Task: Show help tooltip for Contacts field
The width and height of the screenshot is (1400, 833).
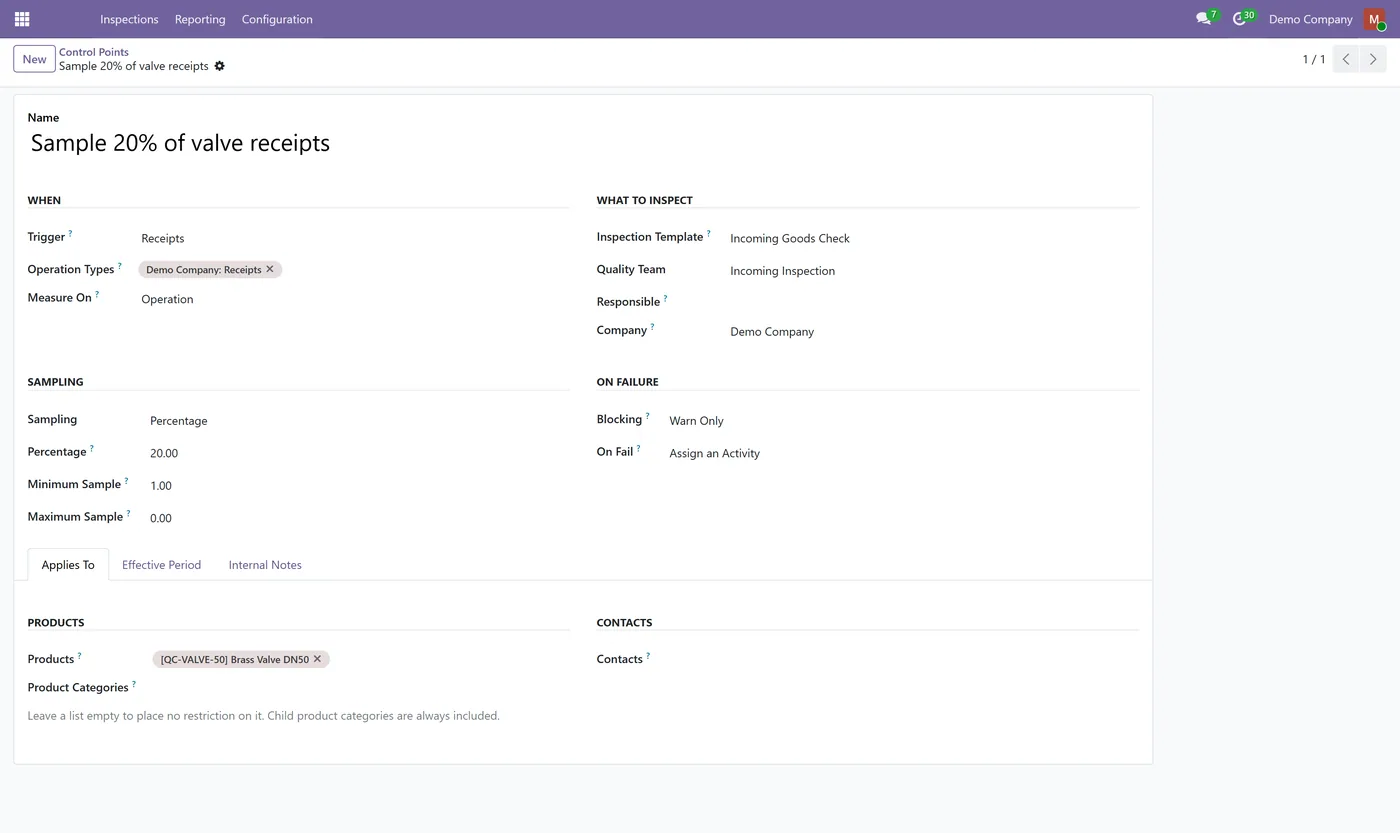Action: click(648, 655)
